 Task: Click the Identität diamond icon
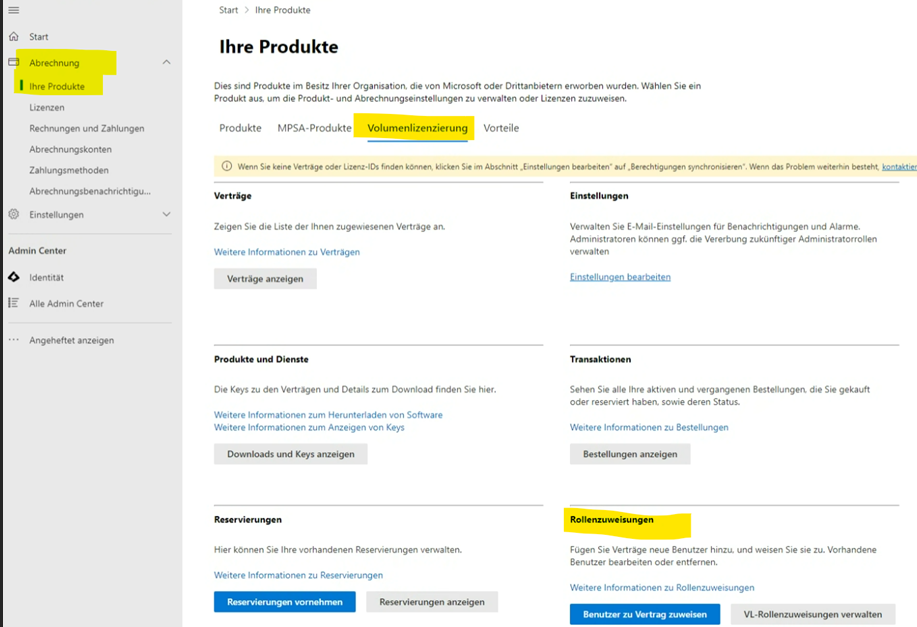tap(14, 277)
